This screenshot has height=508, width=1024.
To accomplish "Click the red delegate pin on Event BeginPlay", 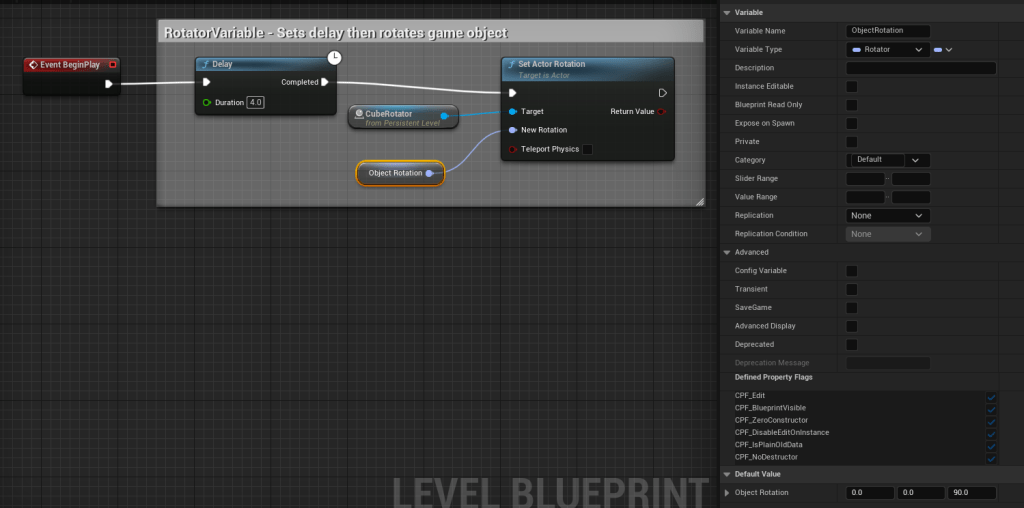I will (113, 65).
